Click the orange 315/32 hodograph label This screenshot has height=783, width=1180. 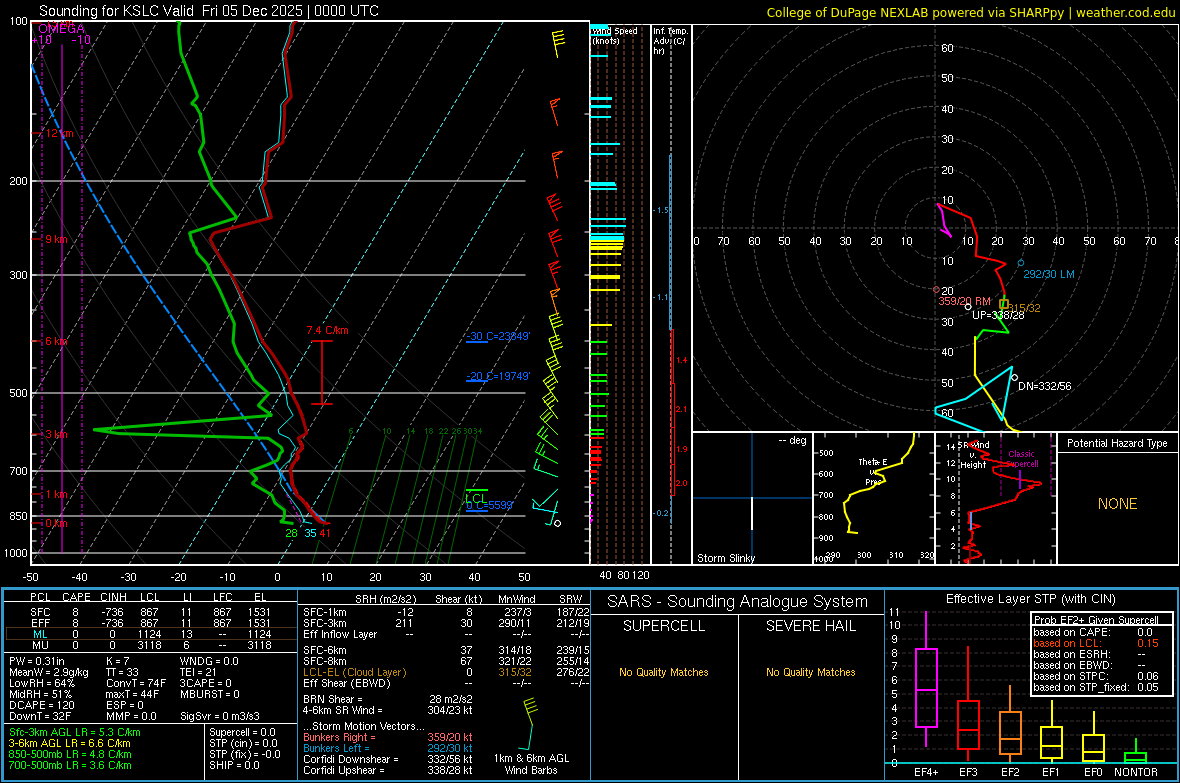pos(1024,308)
